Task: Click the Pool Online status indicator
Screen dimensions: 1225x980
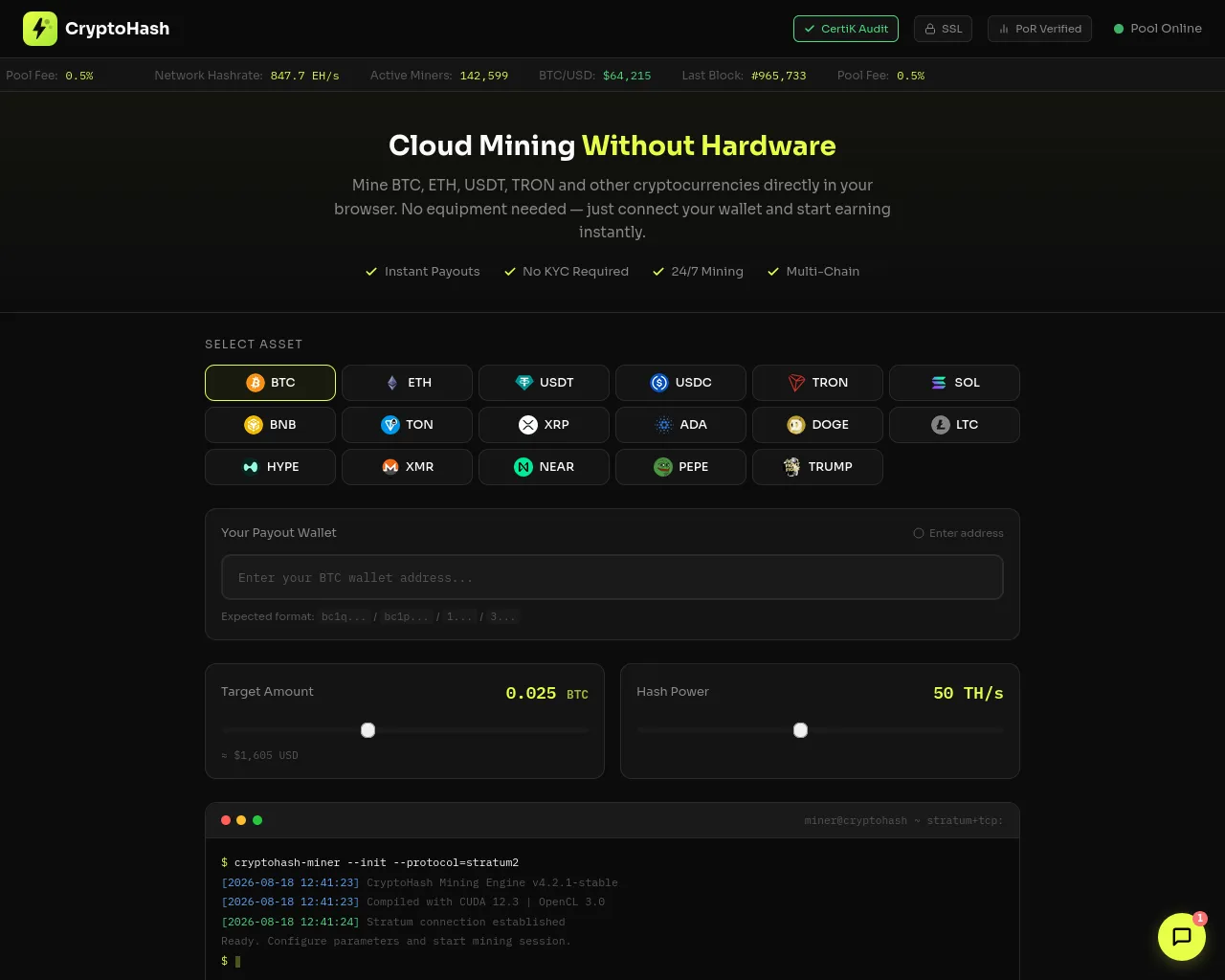Action: tap(1158, 29)
